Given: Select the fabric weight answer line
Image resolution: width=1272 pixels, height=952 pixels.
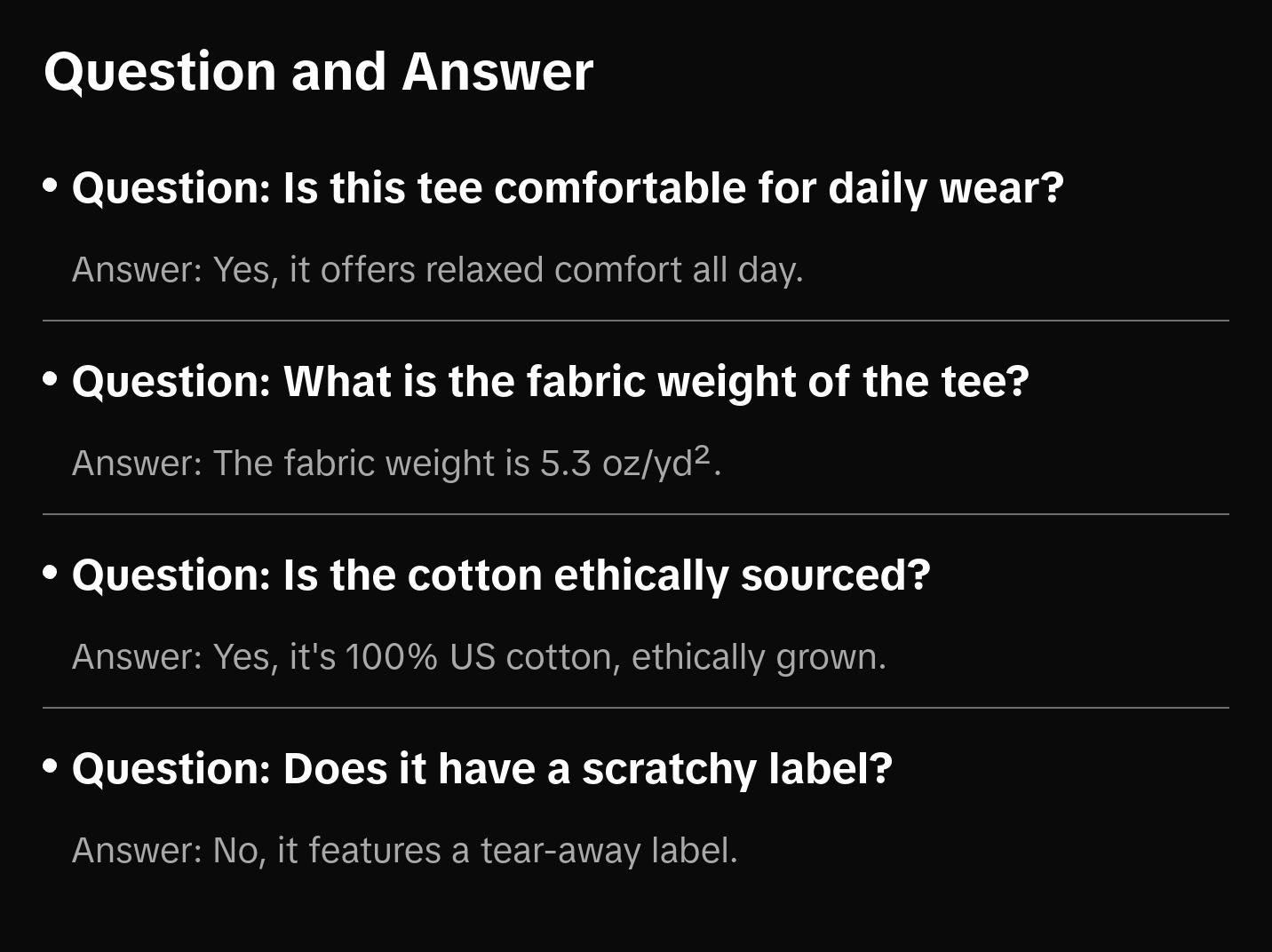Looking at the screenshot, I should pos(396,464).
